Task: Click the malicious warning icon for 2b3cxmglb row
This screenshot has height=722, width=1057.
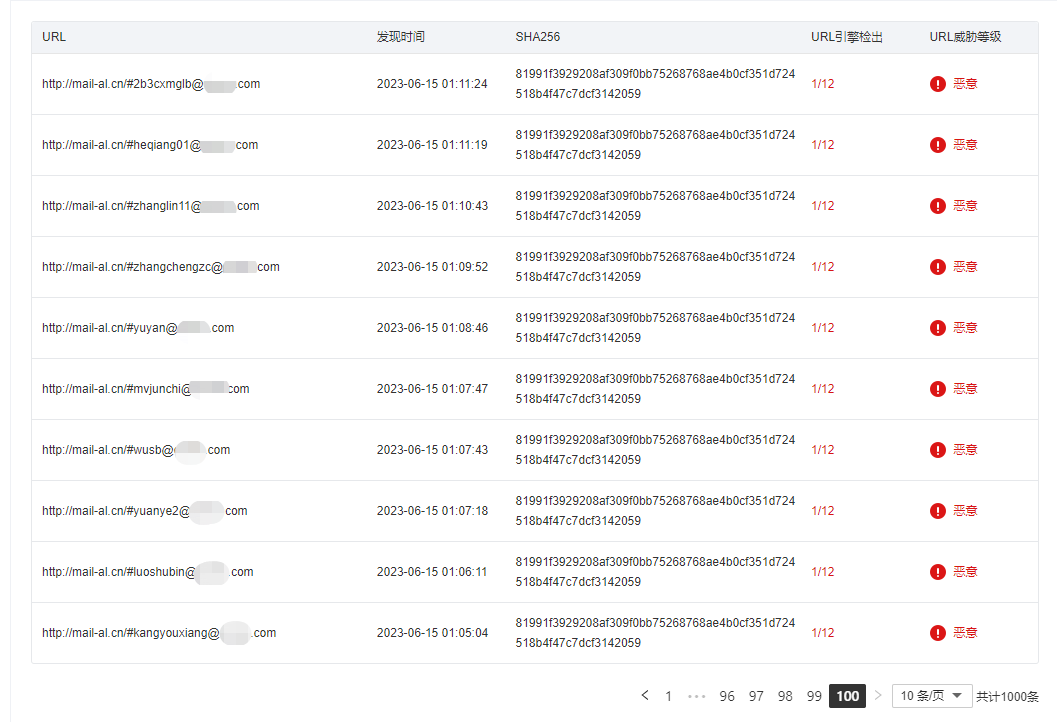Action: tap(937, 84)
